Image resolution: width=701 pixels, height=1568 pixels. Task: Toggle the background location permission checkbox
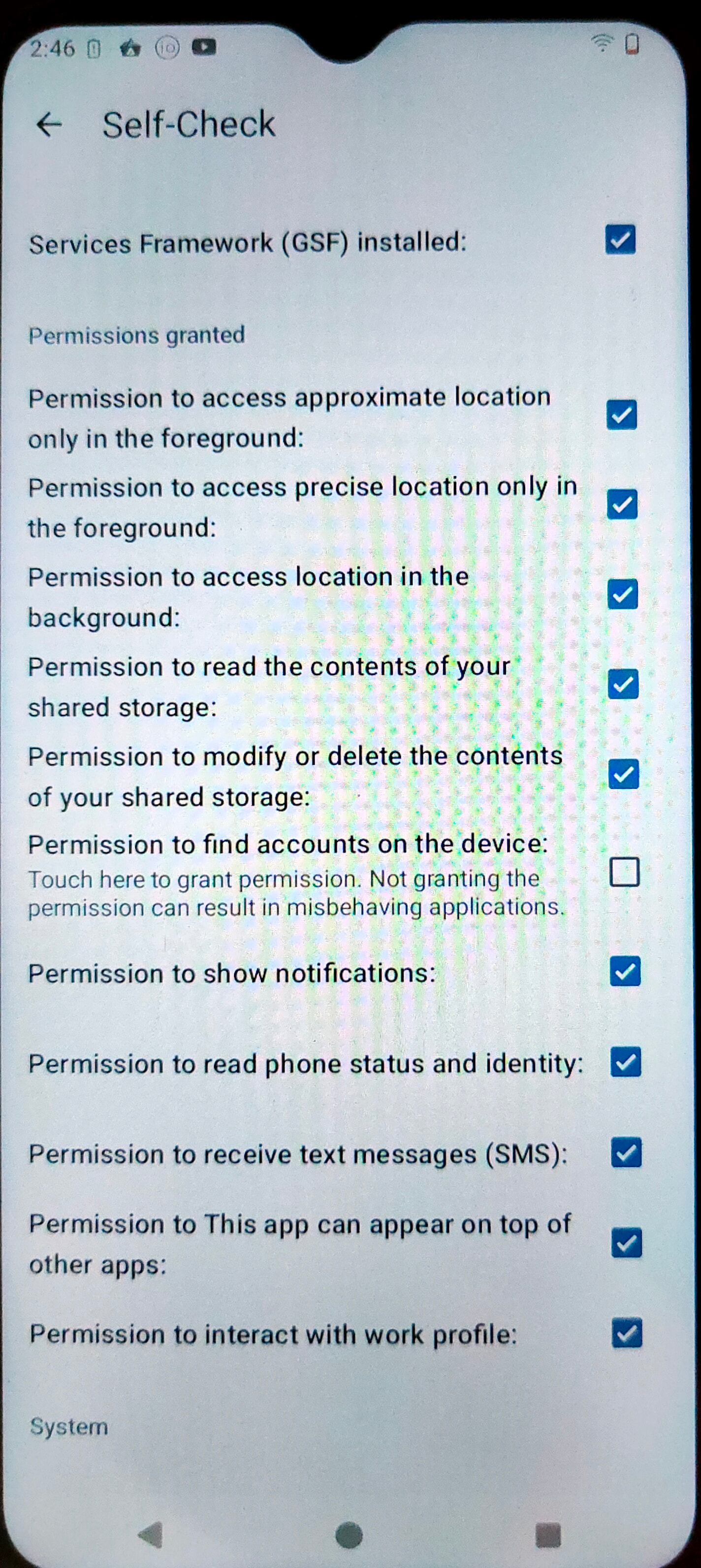(623, 594)
